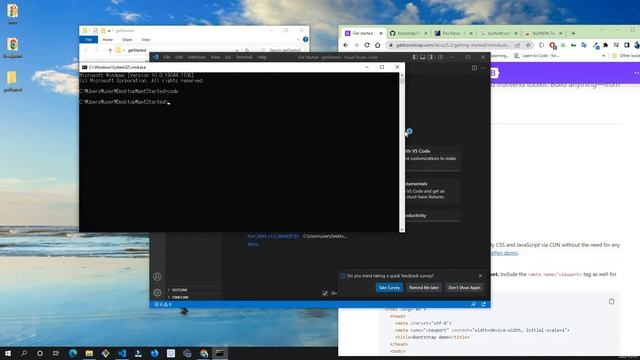Reload the Chrome page
Viewport: 640px width, 360px height.
tap(367, 45)
